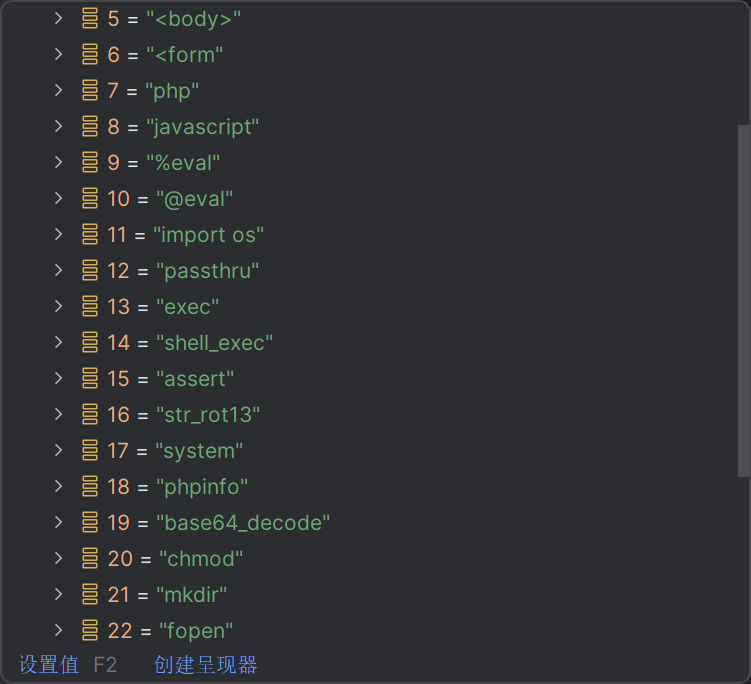Click the 设置值 (Set Value) link

[48, 665]
